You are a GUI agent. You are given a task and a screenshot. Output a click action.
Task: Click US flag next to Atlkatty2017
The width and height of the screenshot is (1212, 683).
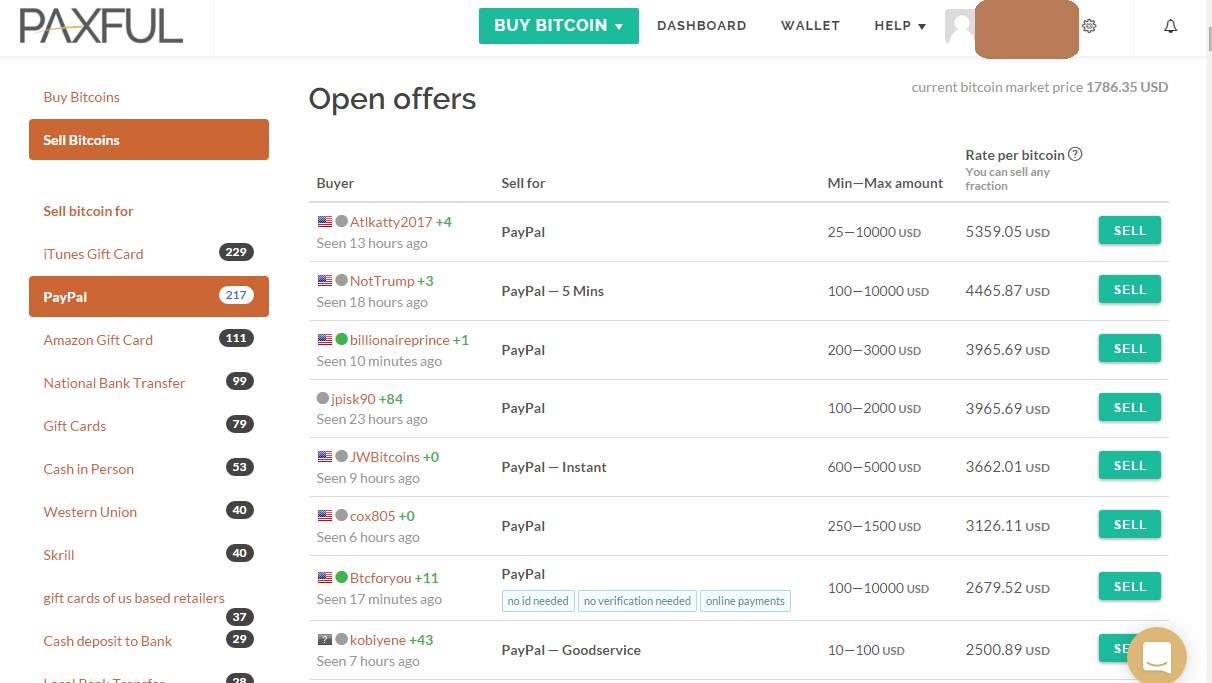324,222
